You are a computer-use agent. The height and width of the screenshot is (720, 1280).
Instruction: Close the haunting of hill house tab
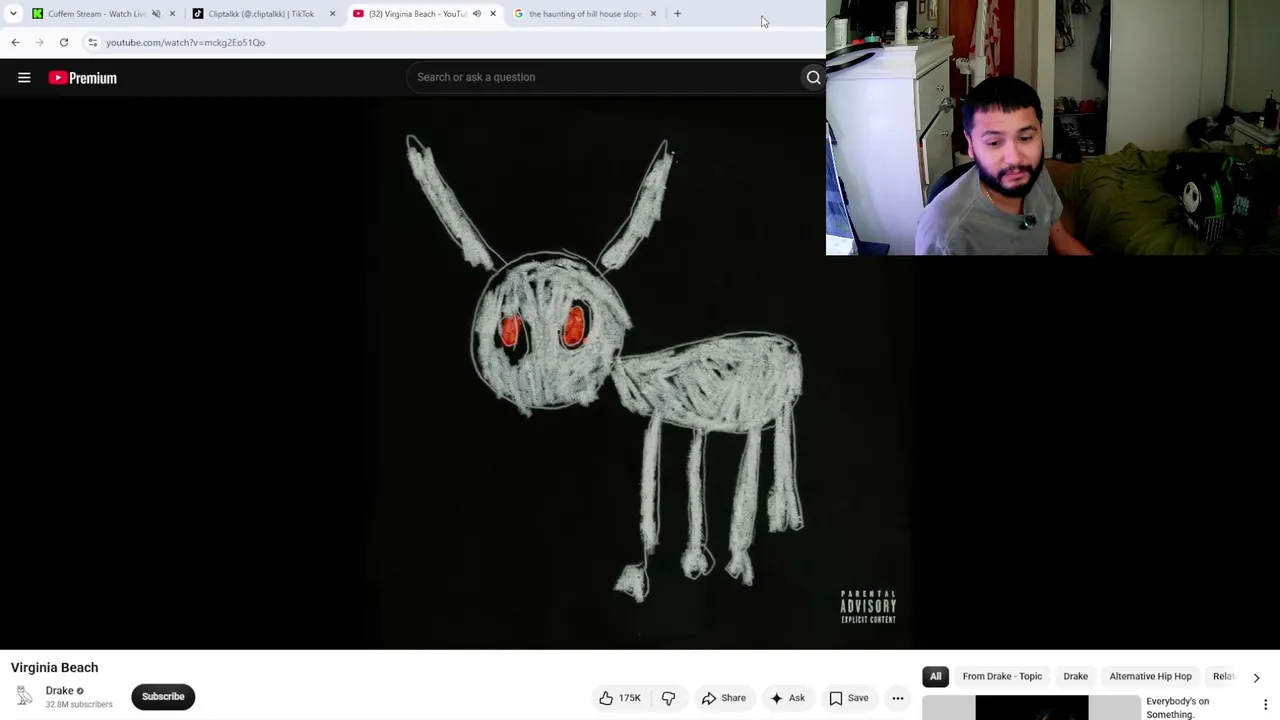click(x=653, y=14)
